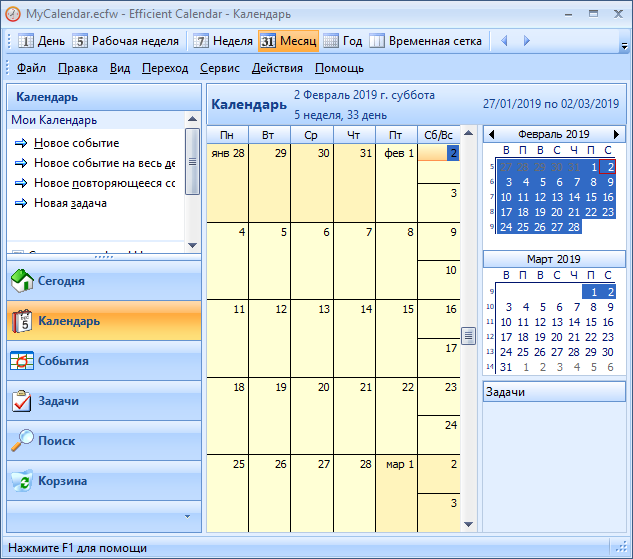Screen dimensions: 633x559
Task: Go to the previous month in mini calendar
Action: pyautogui.click(x=491, y=134)
